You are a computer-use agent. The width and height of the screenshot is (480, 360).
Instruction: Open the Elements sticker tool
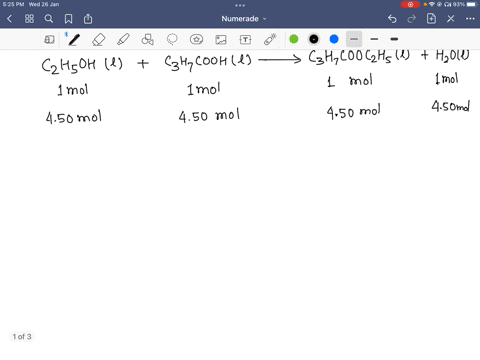click(196, 39)
